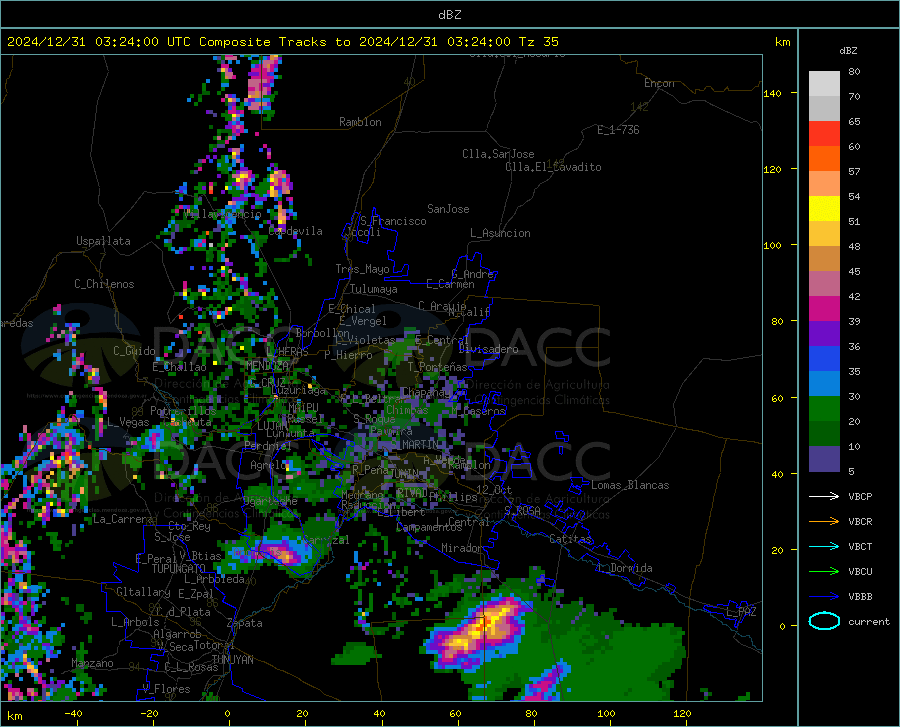Pick the yellow 51-54 dBZ swatch
Viewport: 900px width, 727px height.
pos(824,208)
